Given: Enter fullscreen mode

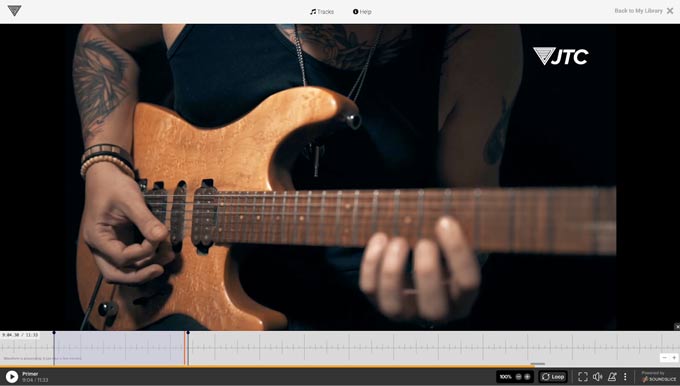Looking at the screenshot, I should click(x=583, y=377).
